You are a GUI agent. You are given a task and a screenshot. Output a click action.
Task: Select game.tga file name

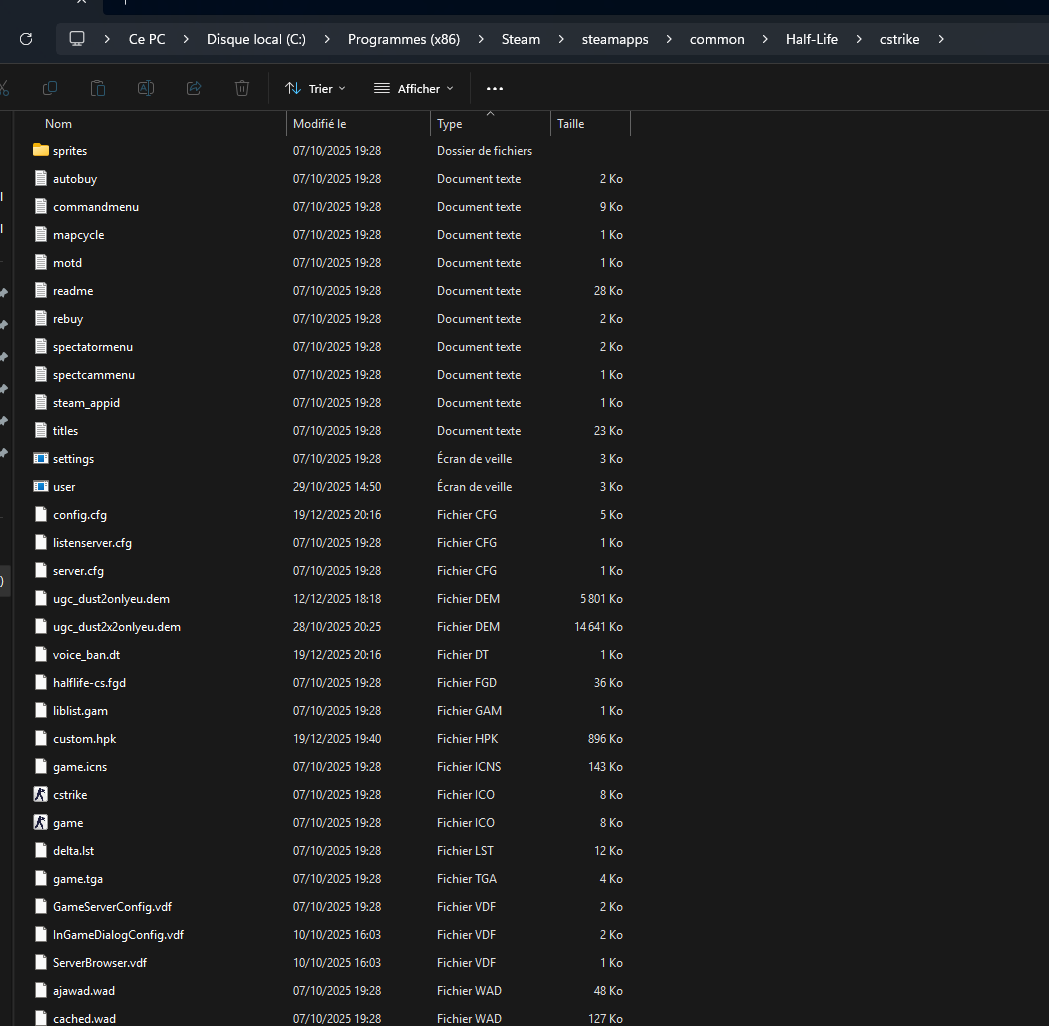(78, 879)
